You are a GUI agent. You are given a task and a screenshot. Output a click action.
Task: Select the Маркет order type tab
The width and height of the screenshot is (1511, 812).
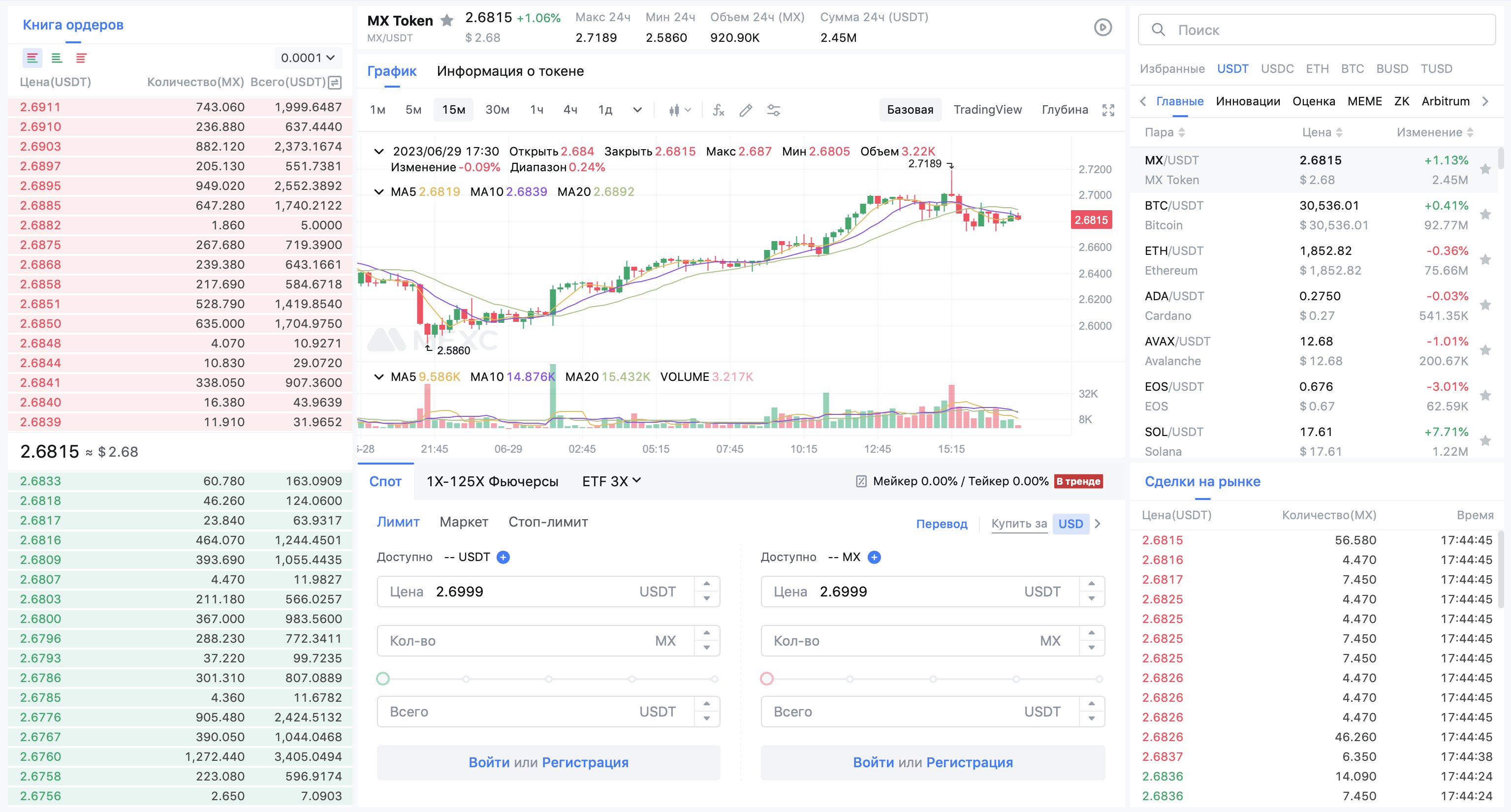coord(463,522)
